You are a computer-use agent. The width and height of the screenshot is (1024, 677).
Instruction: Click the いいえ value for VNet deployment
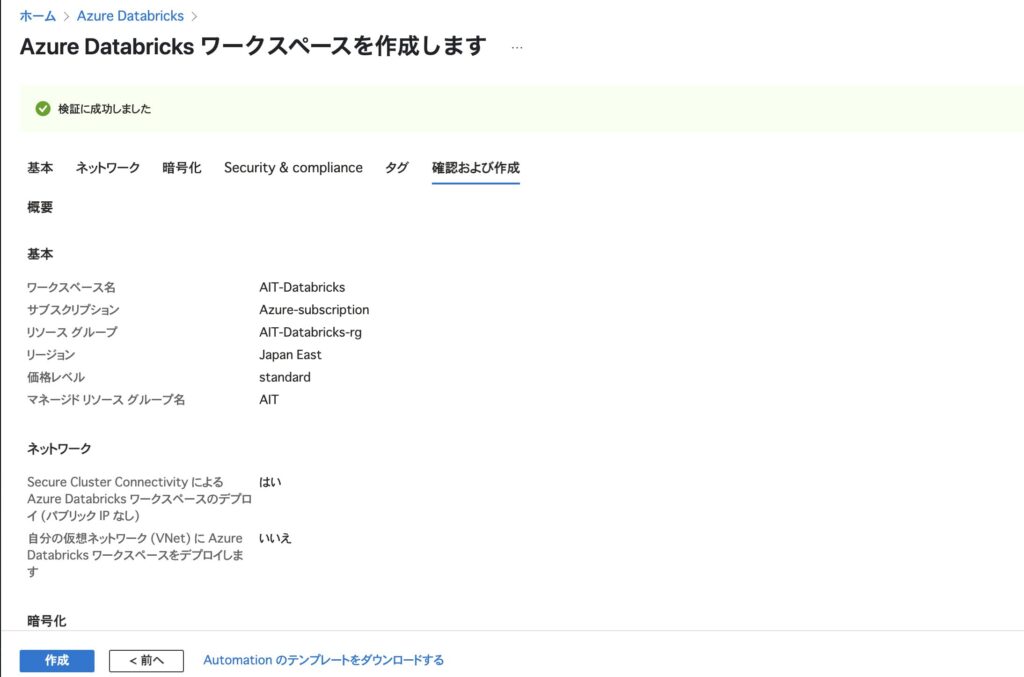(x=274, y=538)
